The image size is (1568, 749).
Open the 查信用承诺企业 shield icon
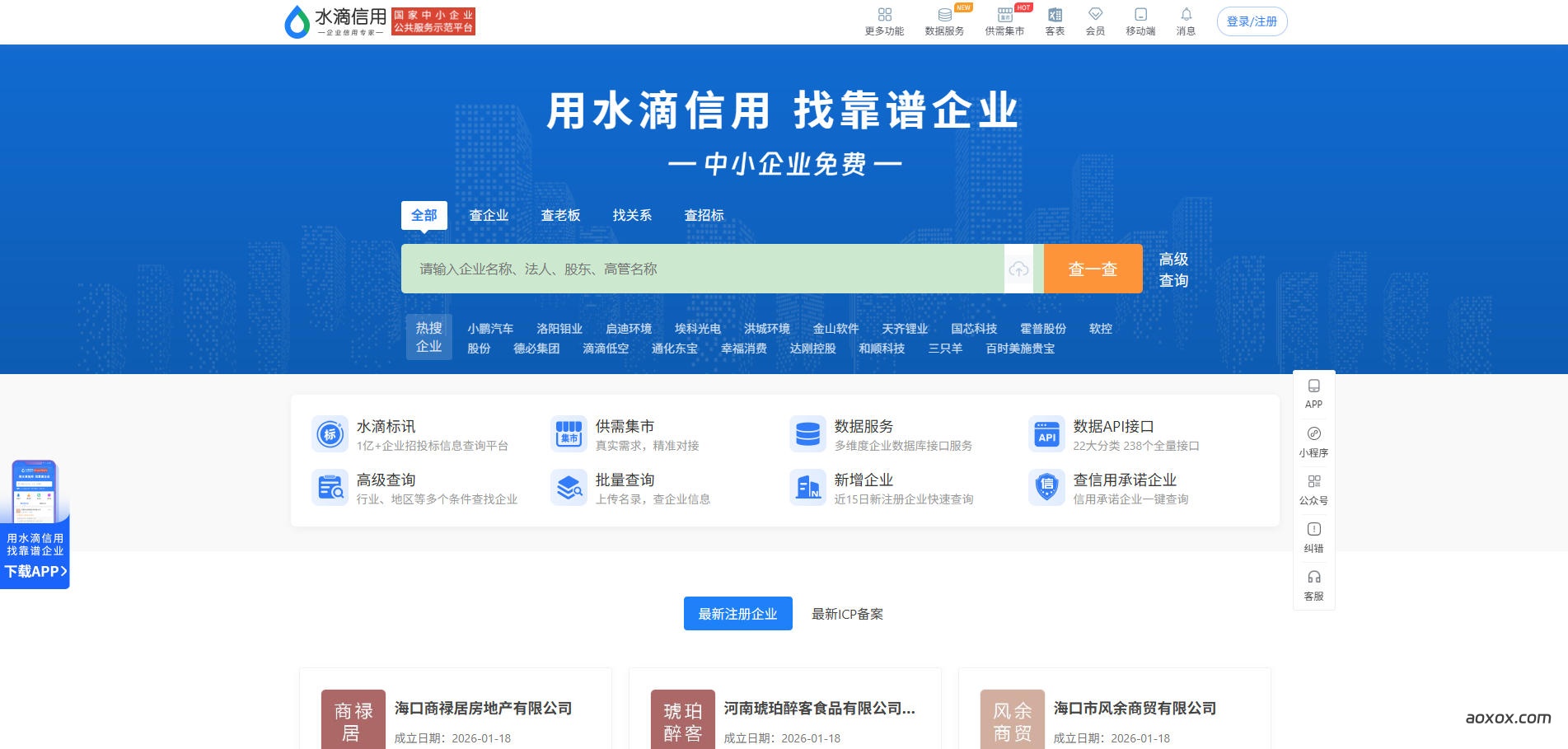tap(1046, 487)
